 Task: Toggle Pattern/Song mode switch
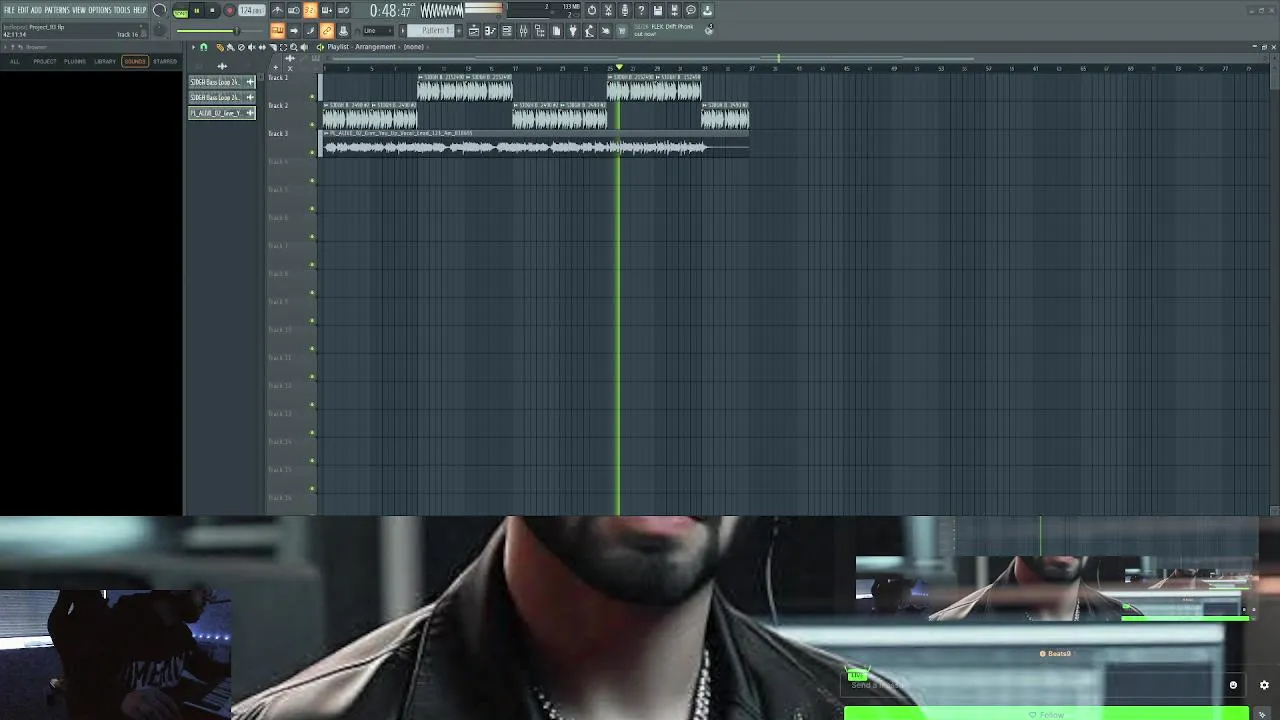[x=181, y=11]
